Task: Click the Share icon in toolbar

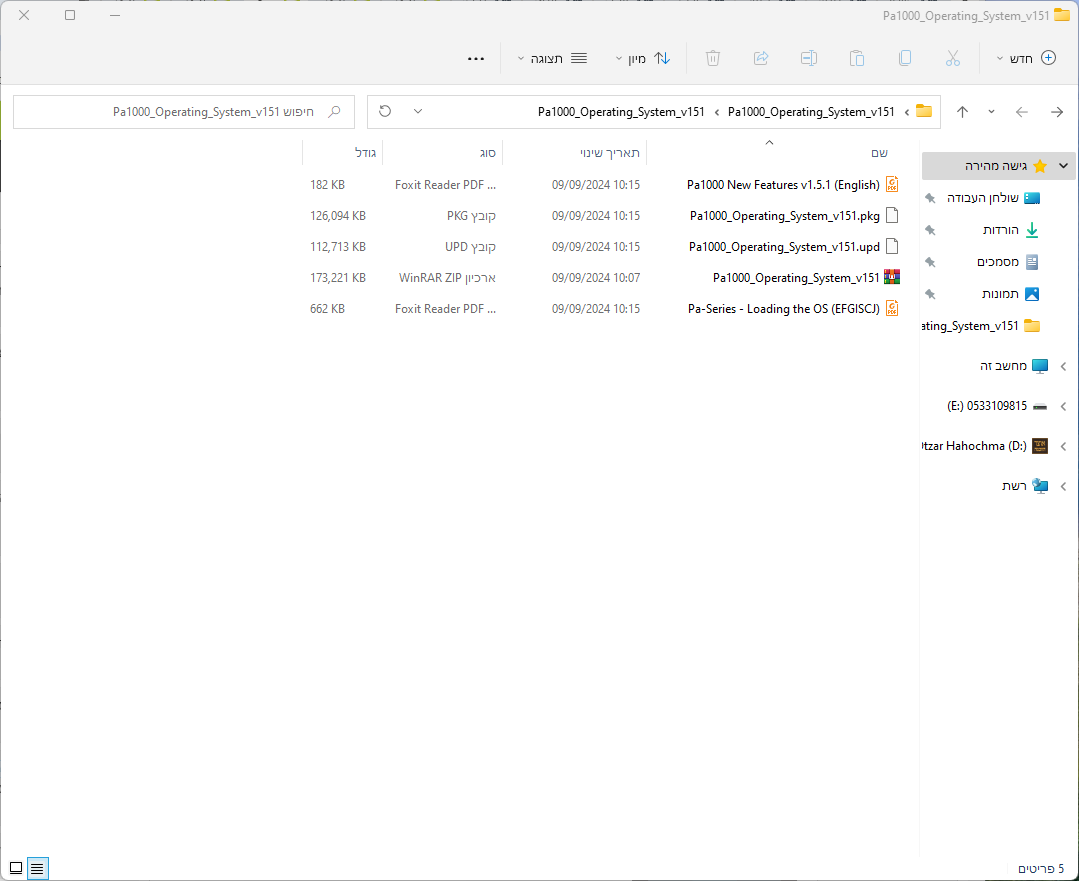Action: [x=761, y=59]
